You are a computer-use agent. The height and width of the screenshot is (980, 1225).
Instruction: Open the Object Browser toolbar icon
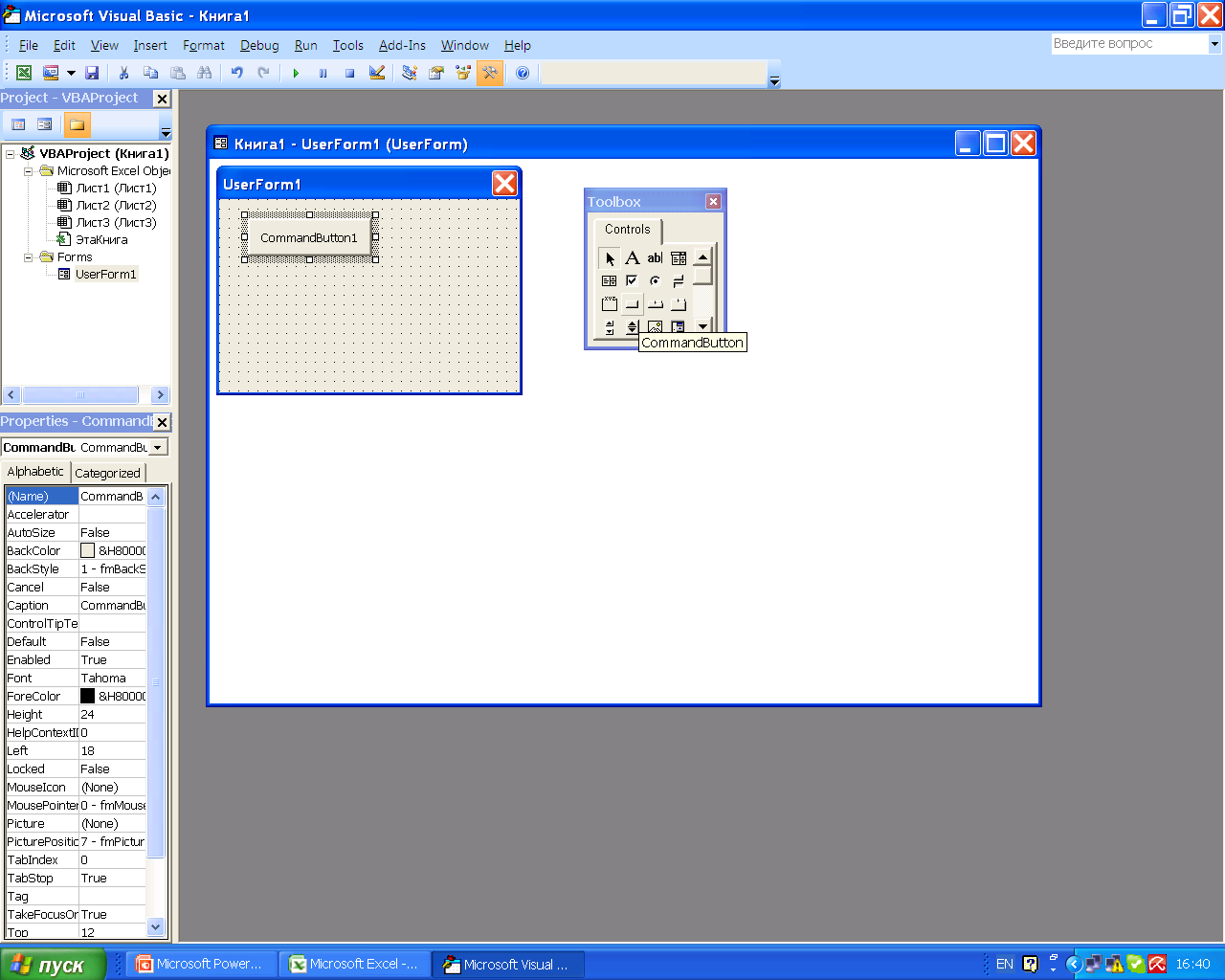pyautogui.click(x=463, y=73)
